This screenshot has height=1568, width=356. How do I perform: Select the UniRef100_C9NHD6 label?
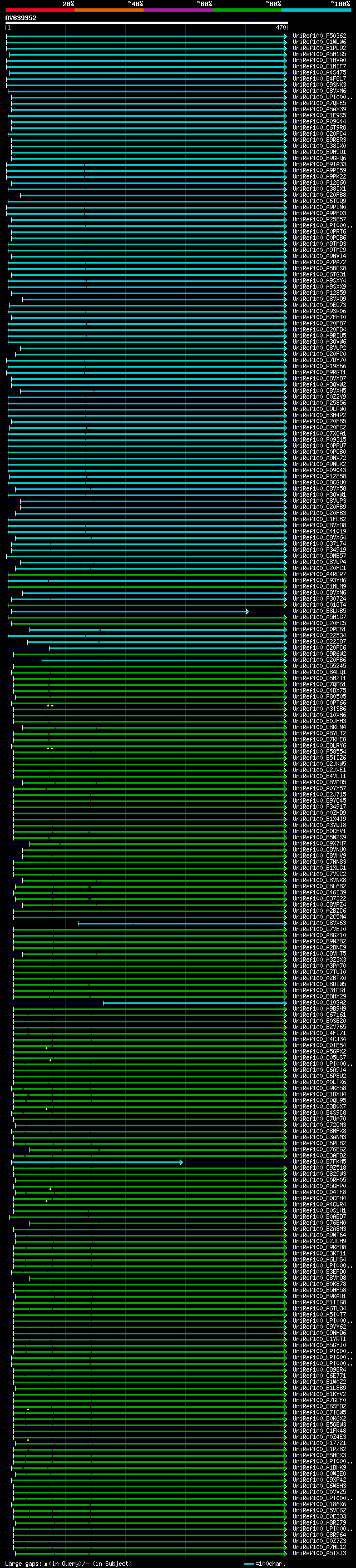click(x=319, y=1333)
